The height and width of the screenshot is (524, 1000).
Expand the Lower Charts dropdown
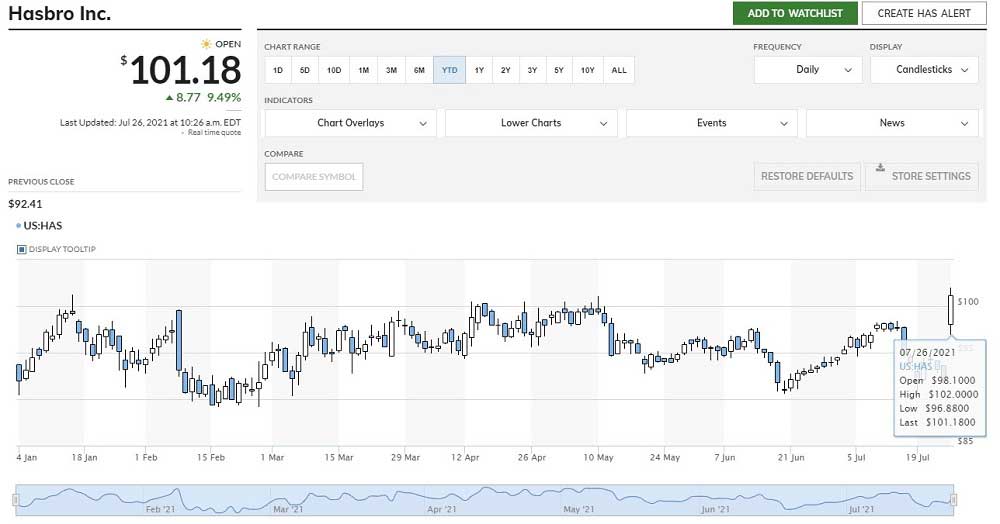point(531,123)
